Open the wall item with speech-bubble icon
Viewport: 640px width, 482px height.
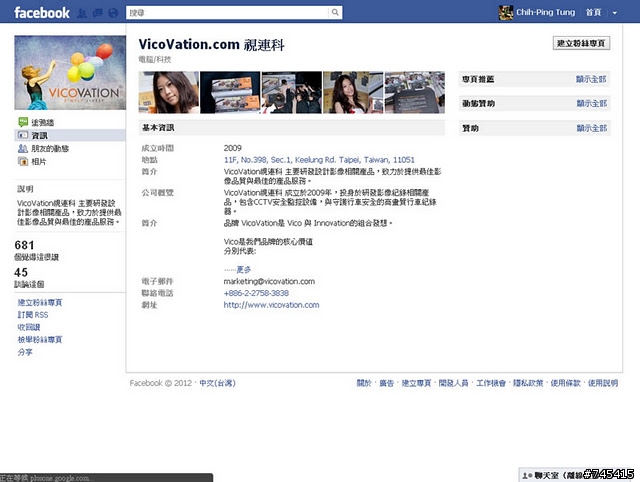click(x=42, y=122)
